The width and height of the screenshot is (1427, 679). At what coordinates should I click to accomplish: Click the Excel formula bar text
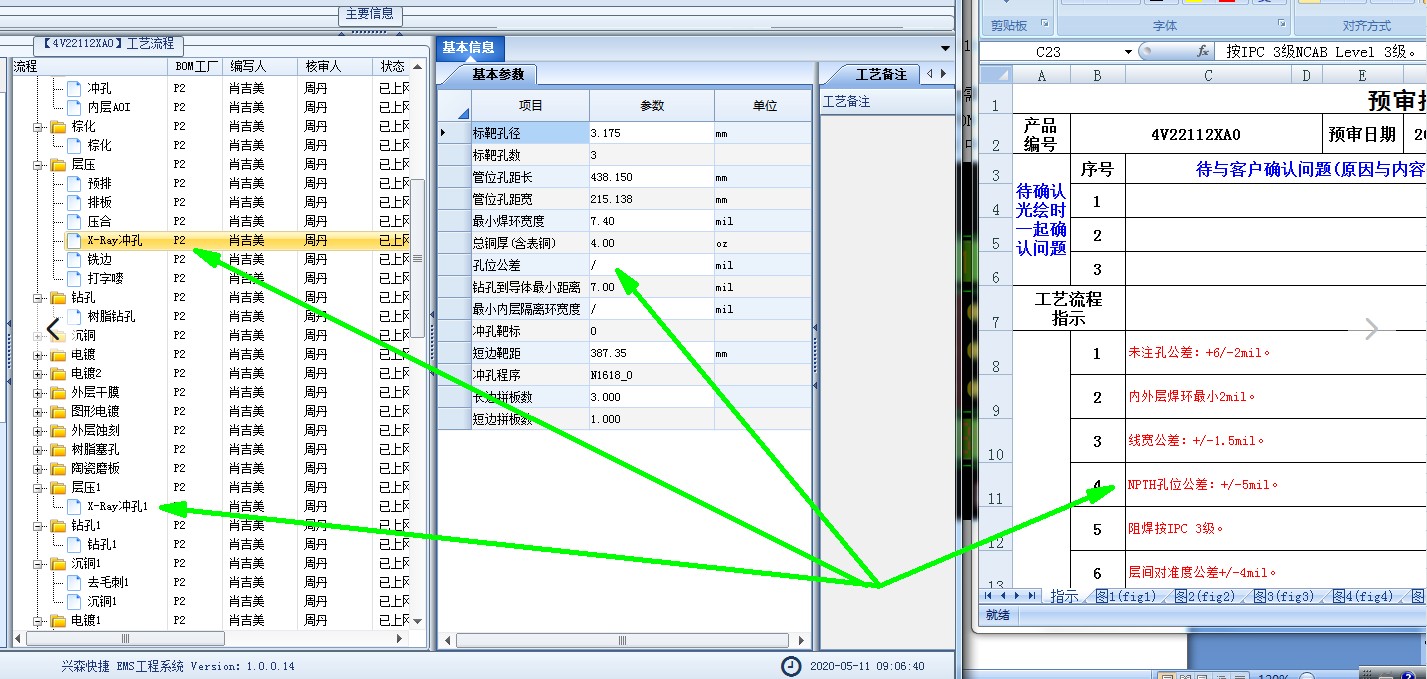coord(1322,51)
